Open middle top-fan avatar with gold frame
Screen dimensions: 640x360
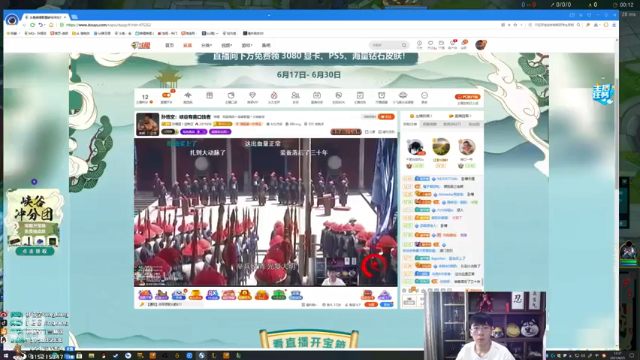(x=441, y=147)
